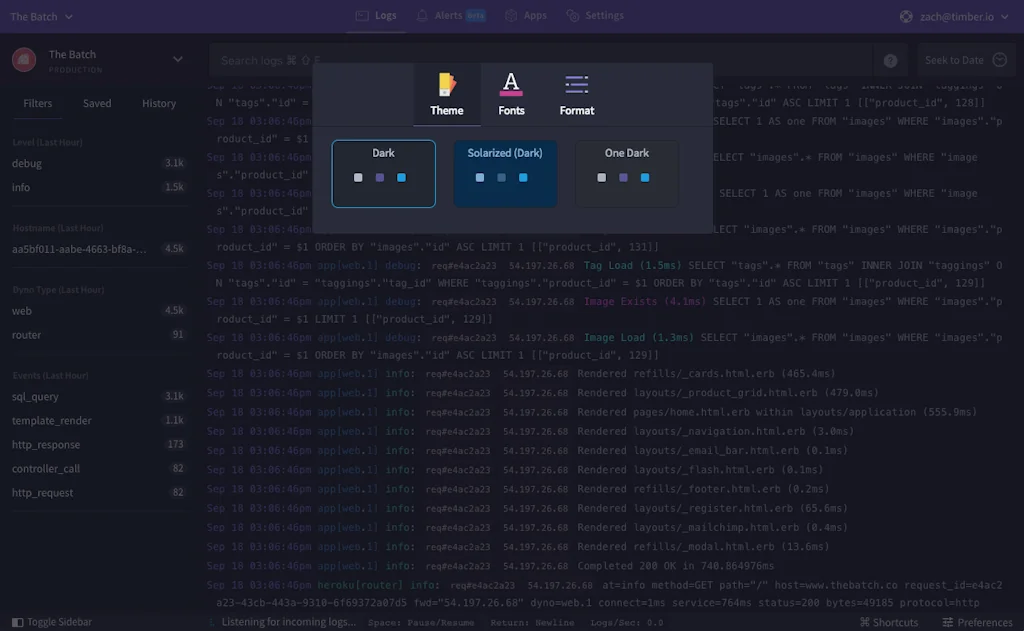This screenshot has height=631, width=1024.
Task: Switch to the Saved tab
Action: 97,104
